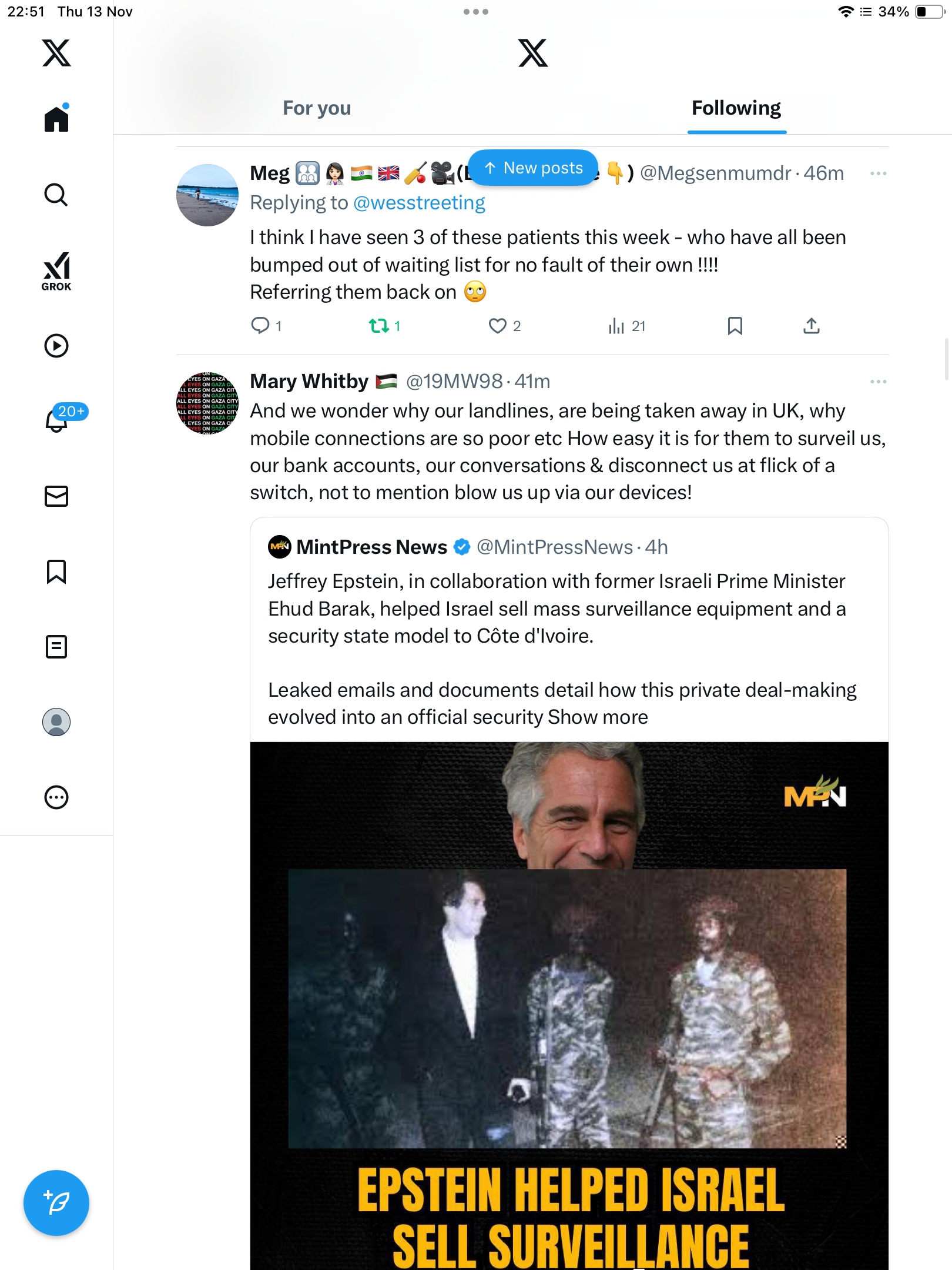Like Meg's post with the heart
The height and width of the screenshot is (1270, 952).
[x=498, y=326]
